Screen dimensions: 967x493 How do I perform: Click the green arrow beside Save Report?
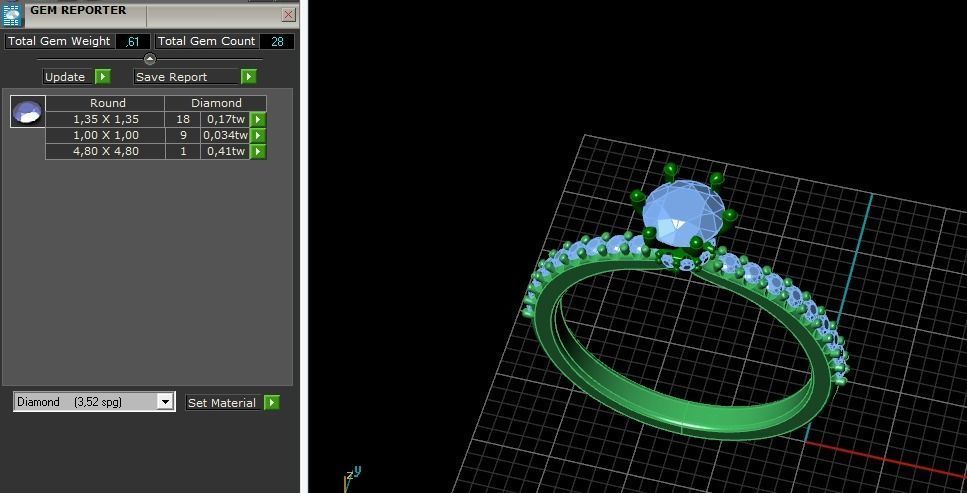[249, 77]
